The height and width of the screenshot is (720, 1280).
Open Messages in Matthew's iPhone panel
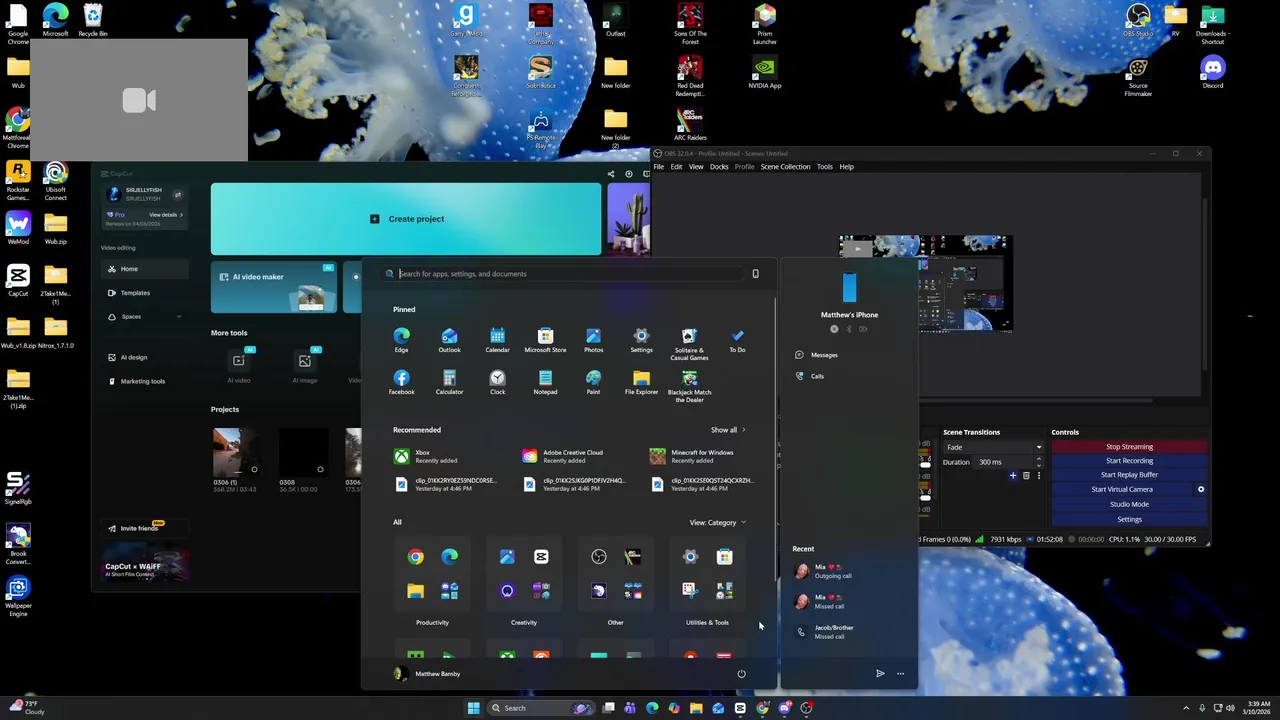[817, 355]
